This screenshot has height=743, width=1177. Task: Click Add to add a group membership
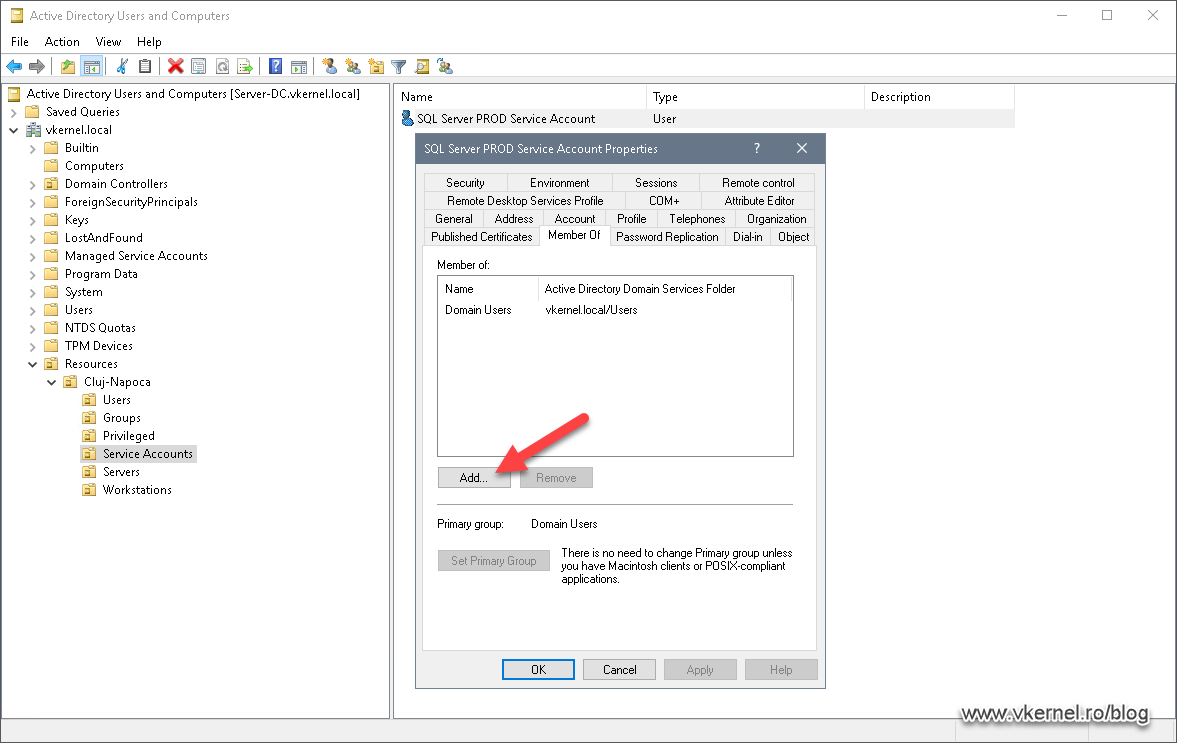click(x=473, y=477)
